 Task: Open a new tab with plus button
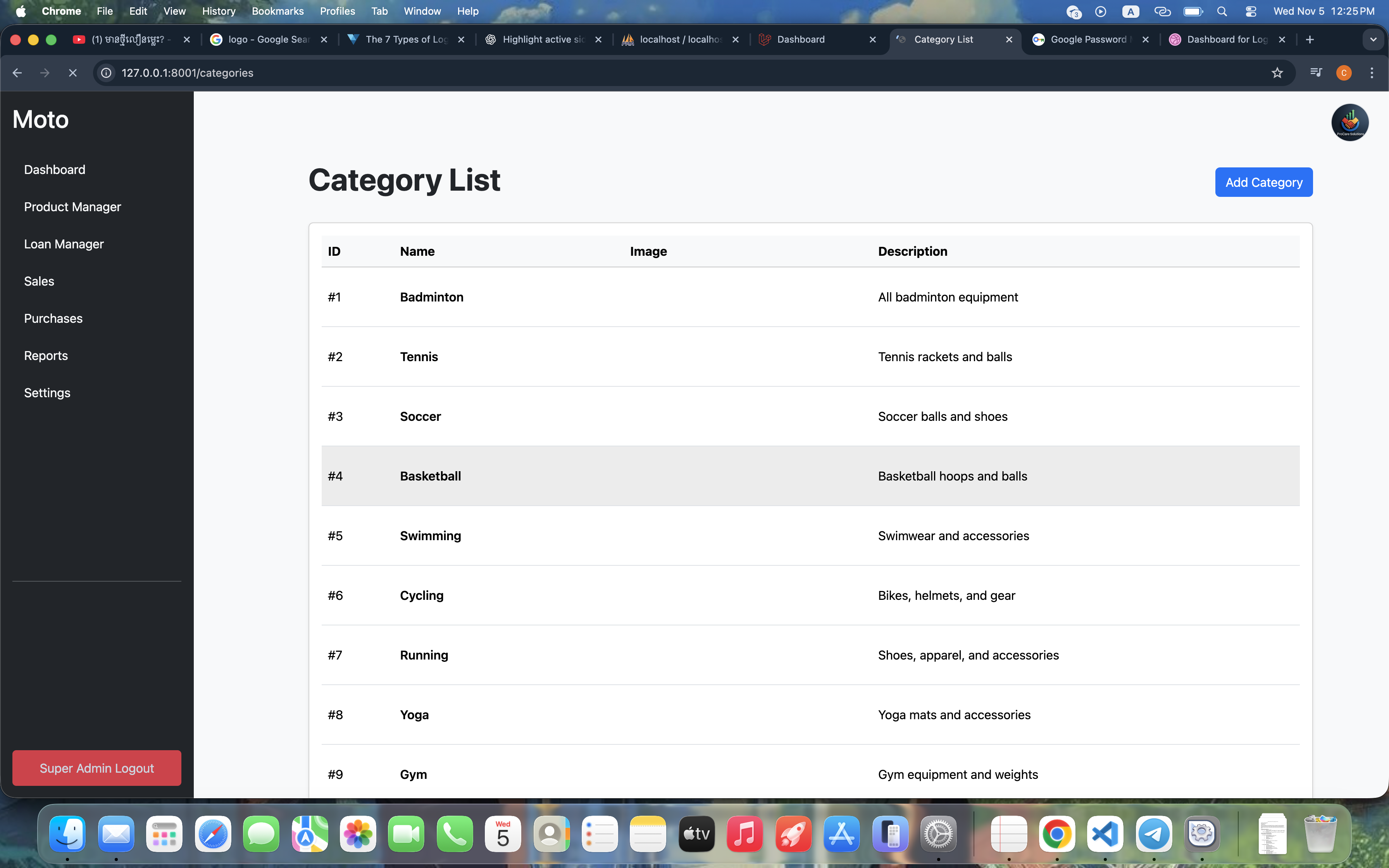pos(1310,40)
